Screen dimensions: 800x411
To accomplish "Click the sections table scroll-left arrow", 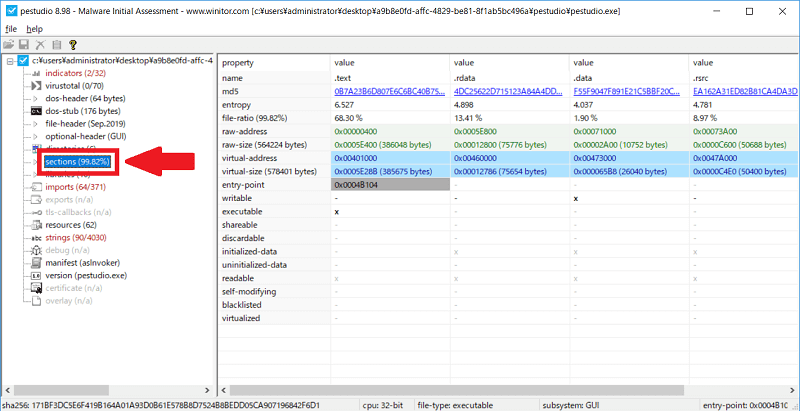I will (x=223, y=390).
